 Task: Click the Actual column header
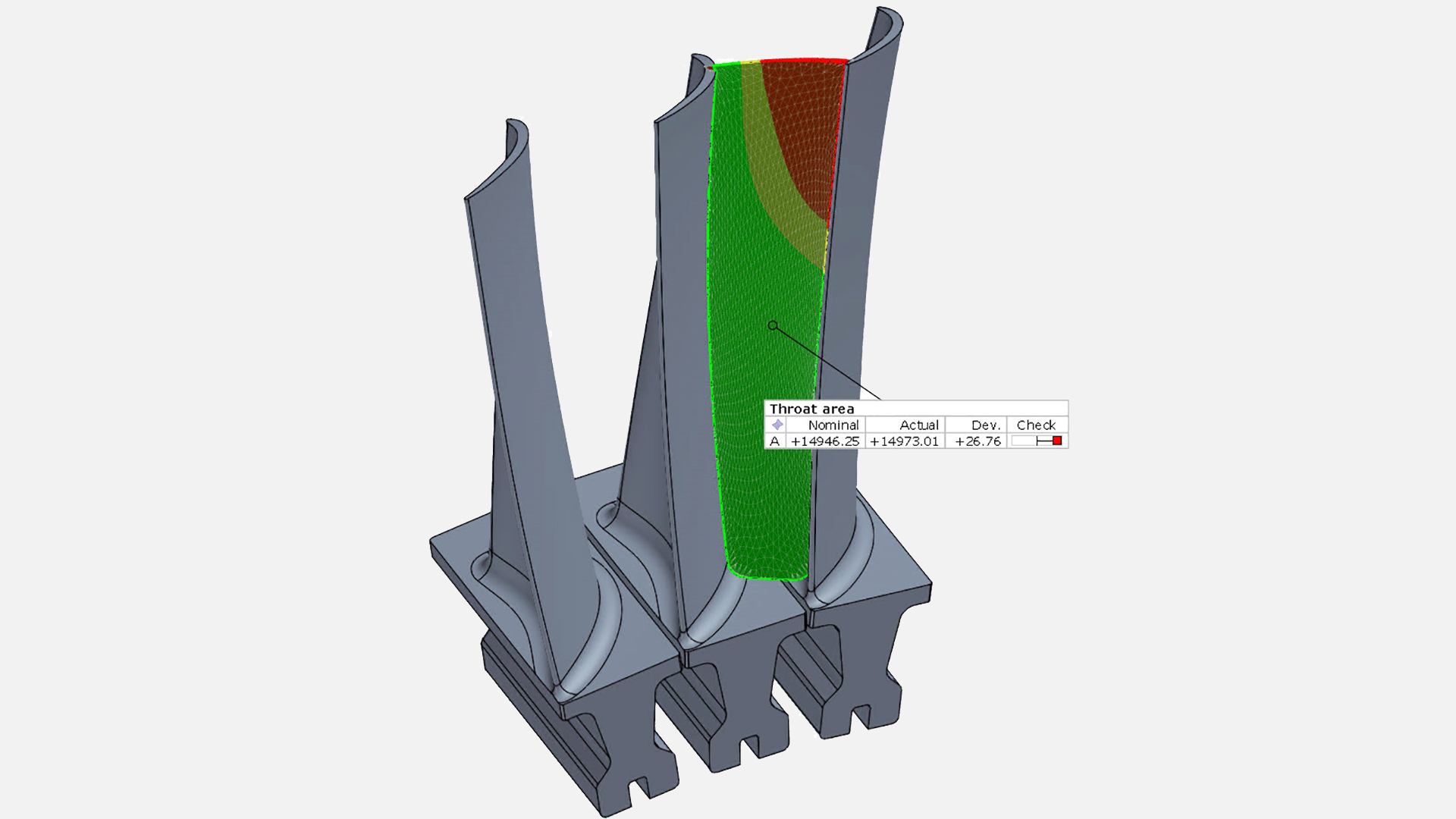pyautogui.click(x=918, y=425)
